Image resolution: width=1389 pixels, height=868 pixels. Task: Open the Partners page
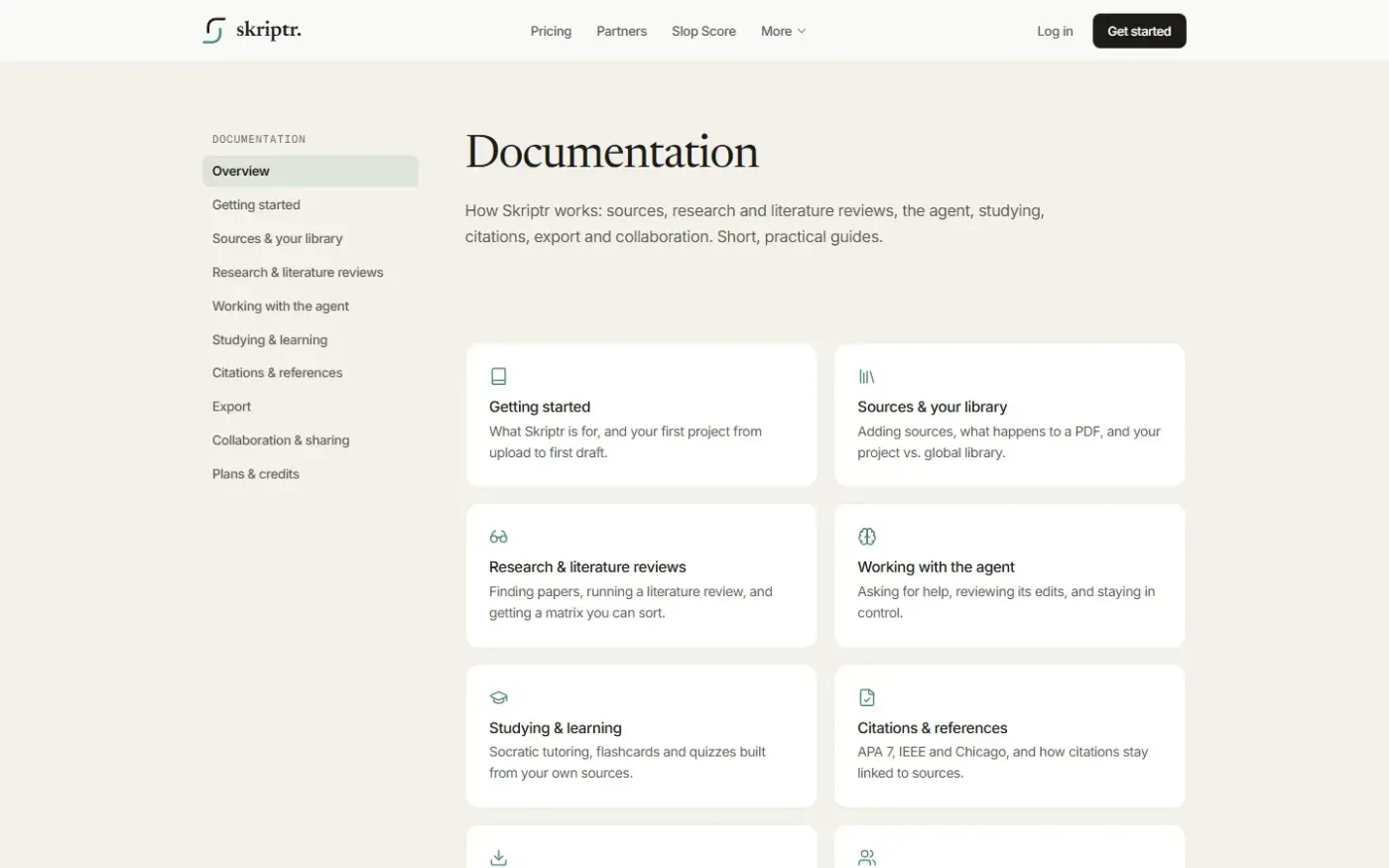pos(621,31)
